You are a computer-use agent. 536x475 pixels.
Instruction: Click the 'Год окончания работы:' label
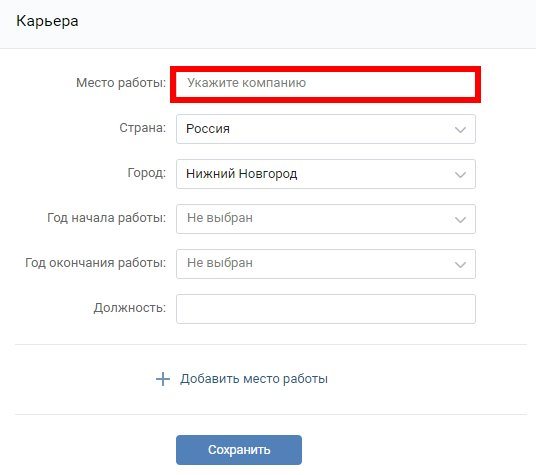(x=95, y=263)
